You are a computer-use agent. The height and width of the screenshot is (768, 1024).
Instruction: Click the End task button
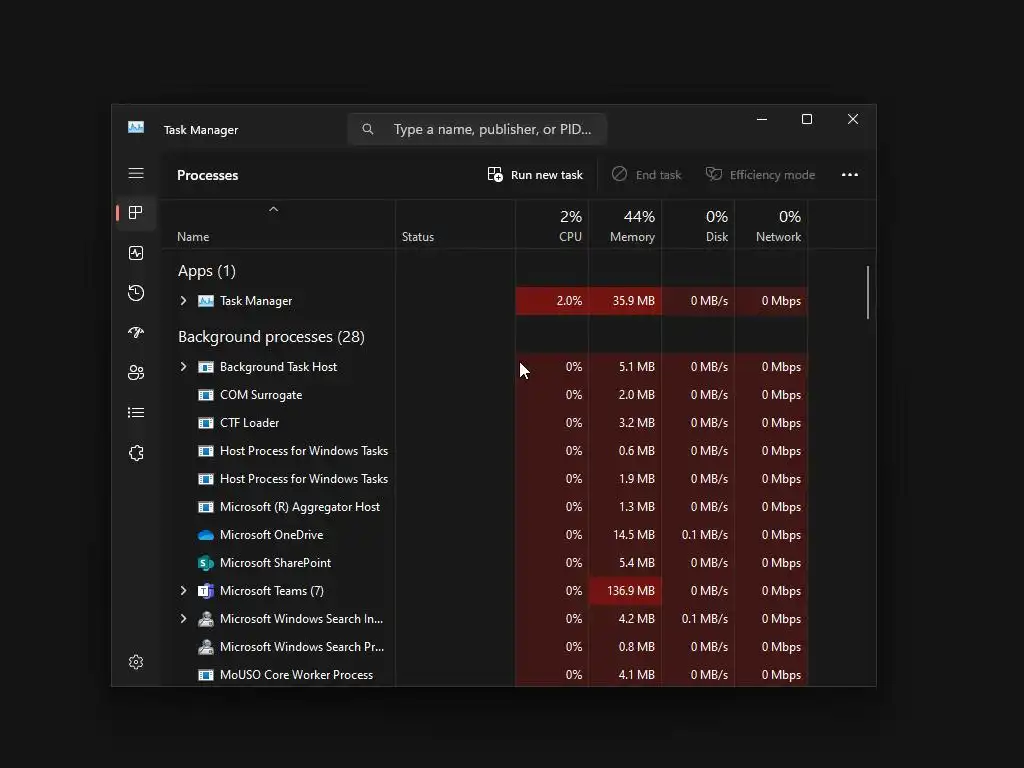pyautogui.click(x=647, y=174)
